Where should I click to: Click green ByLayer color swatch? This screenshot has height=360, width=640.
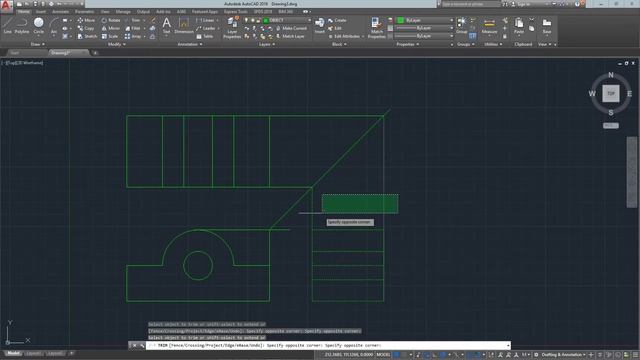(x=400, y=20)
